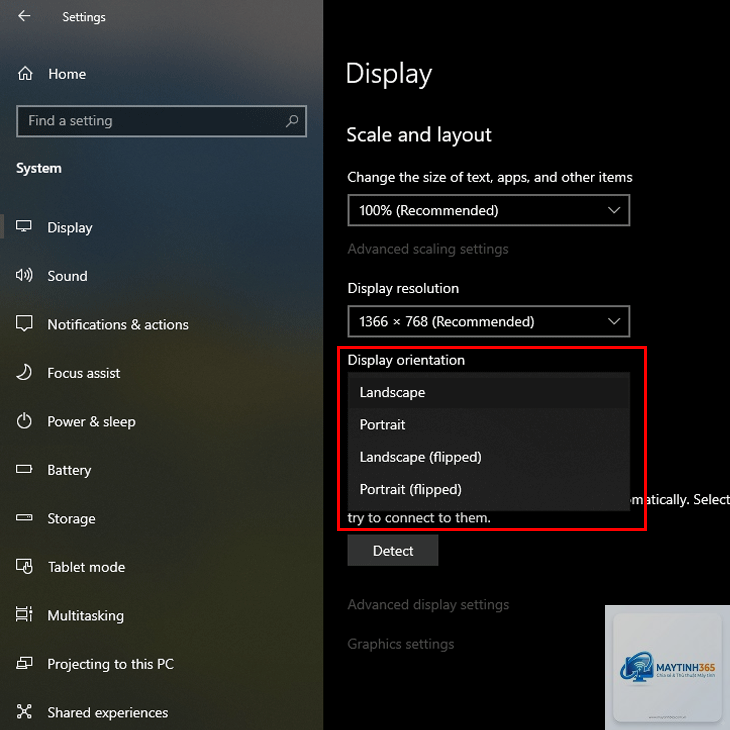This screenshot has height=730, width=730.
Task: Open Projecting to this PC page
Action: (111, 664)
